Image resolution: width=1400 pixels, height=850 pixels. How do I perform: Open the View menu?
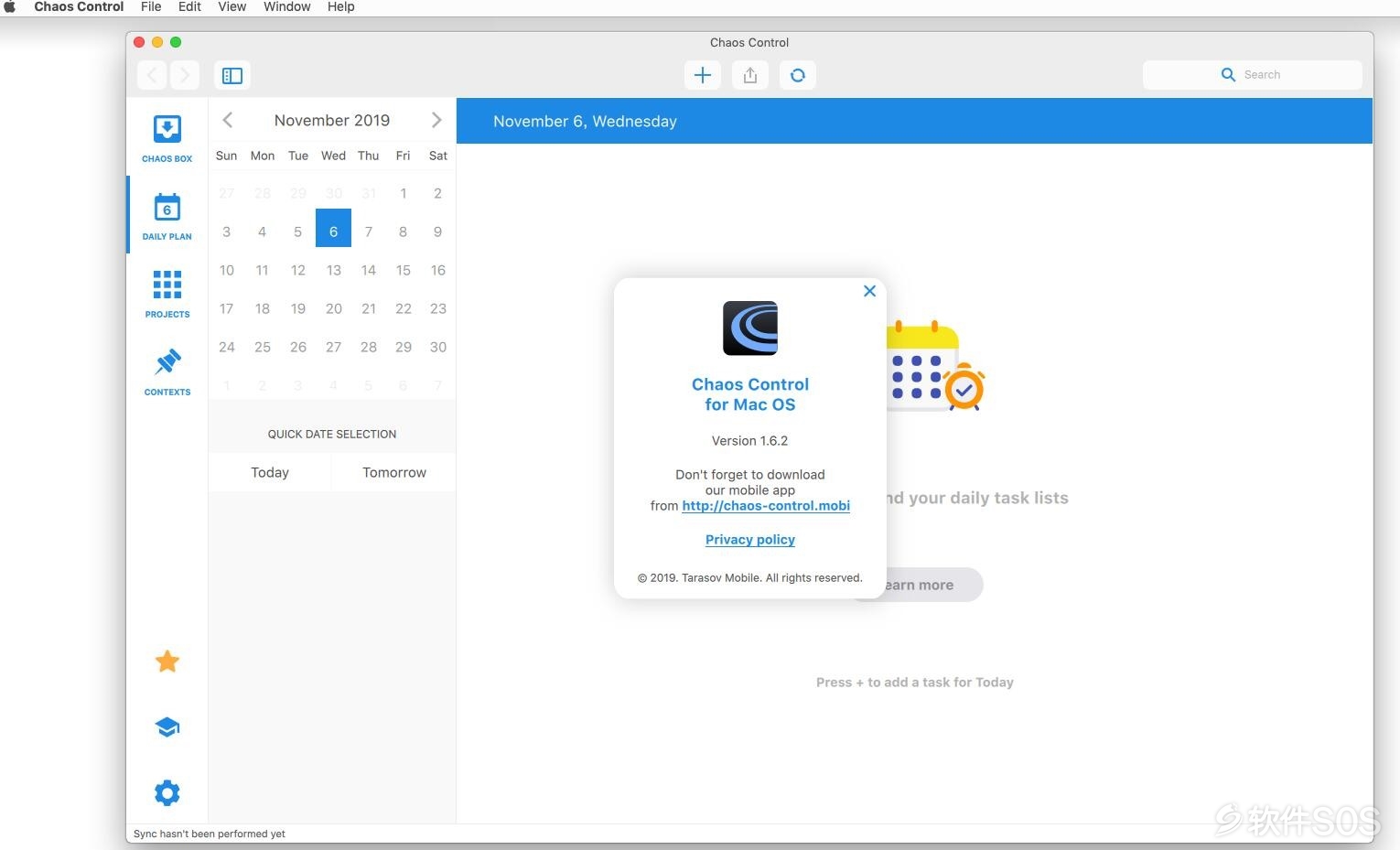[232, 6]
